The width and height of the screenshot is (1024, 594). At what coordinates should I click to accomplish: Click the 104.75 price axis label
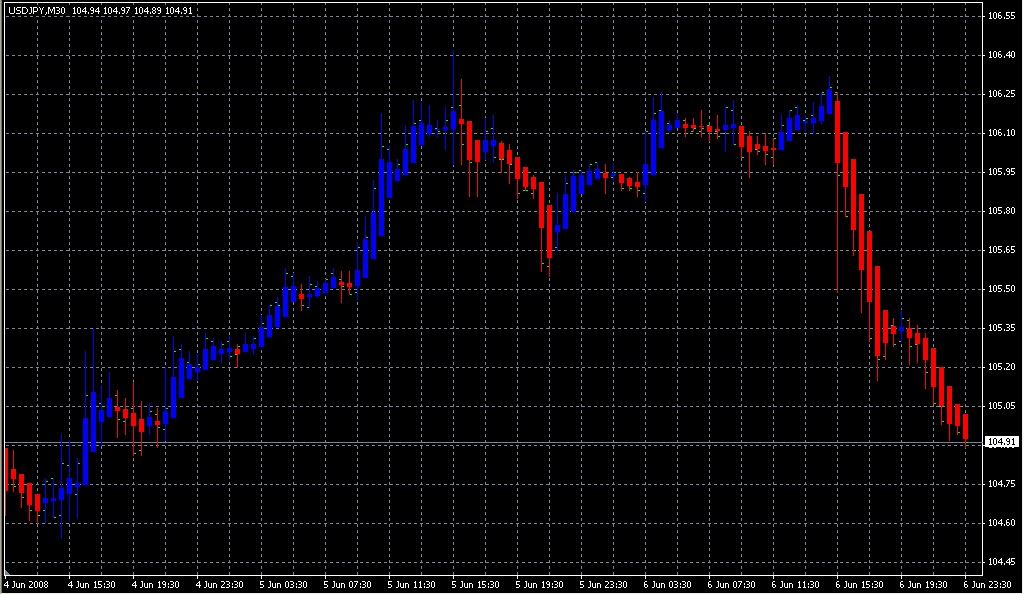(1002, 484)
